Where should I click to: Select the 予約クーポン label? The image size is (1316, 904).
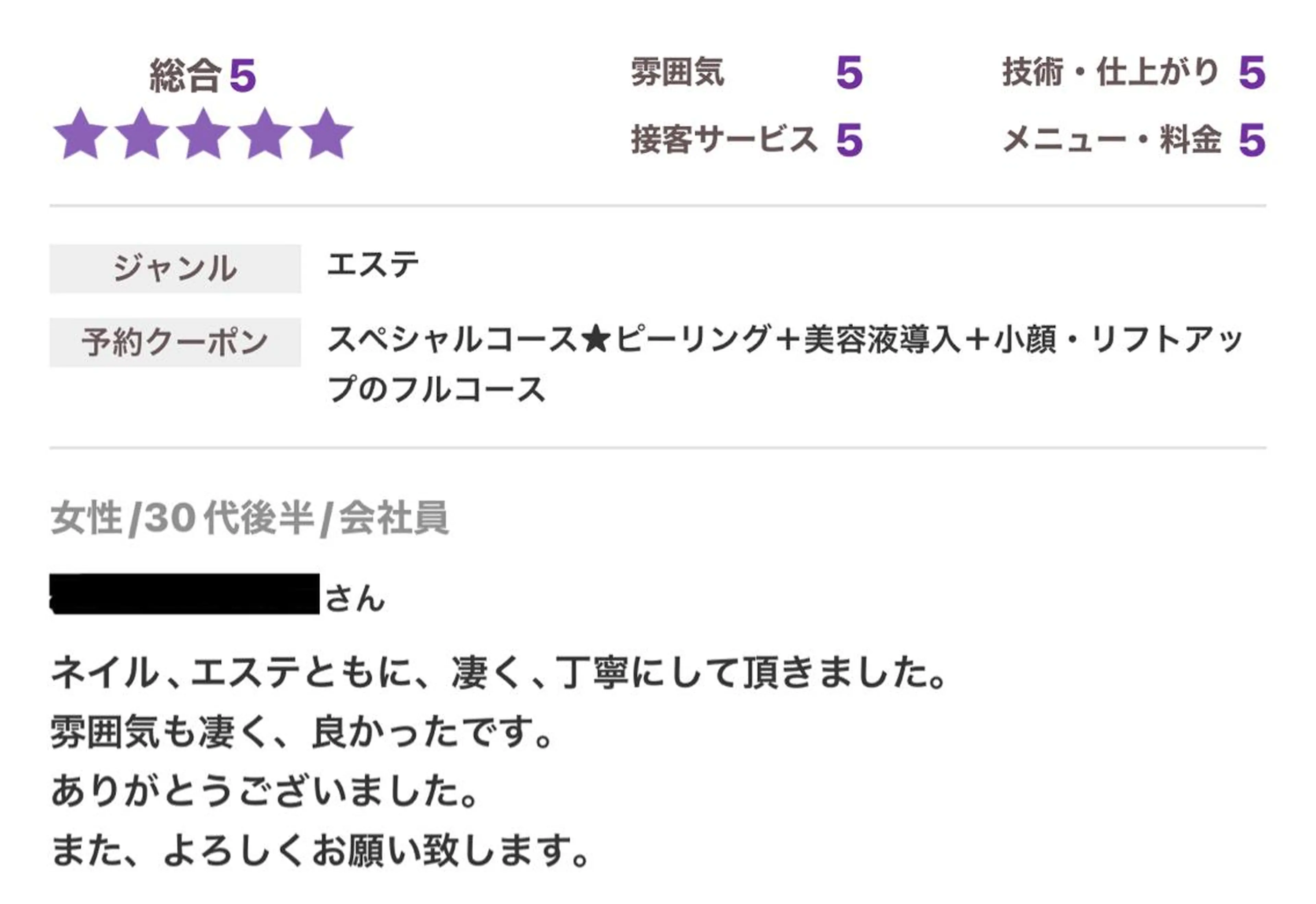(175, 342)
